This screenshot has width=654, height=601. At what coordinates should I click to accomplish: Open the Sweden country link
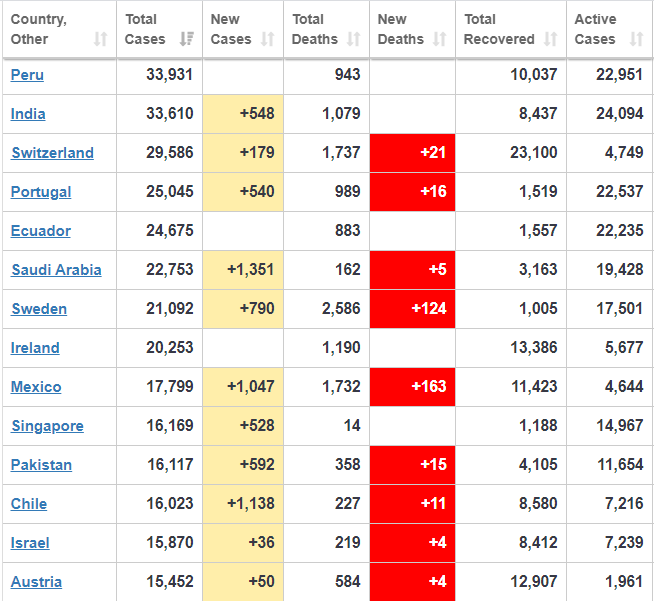pyautogui.click(x=39, y=309)
